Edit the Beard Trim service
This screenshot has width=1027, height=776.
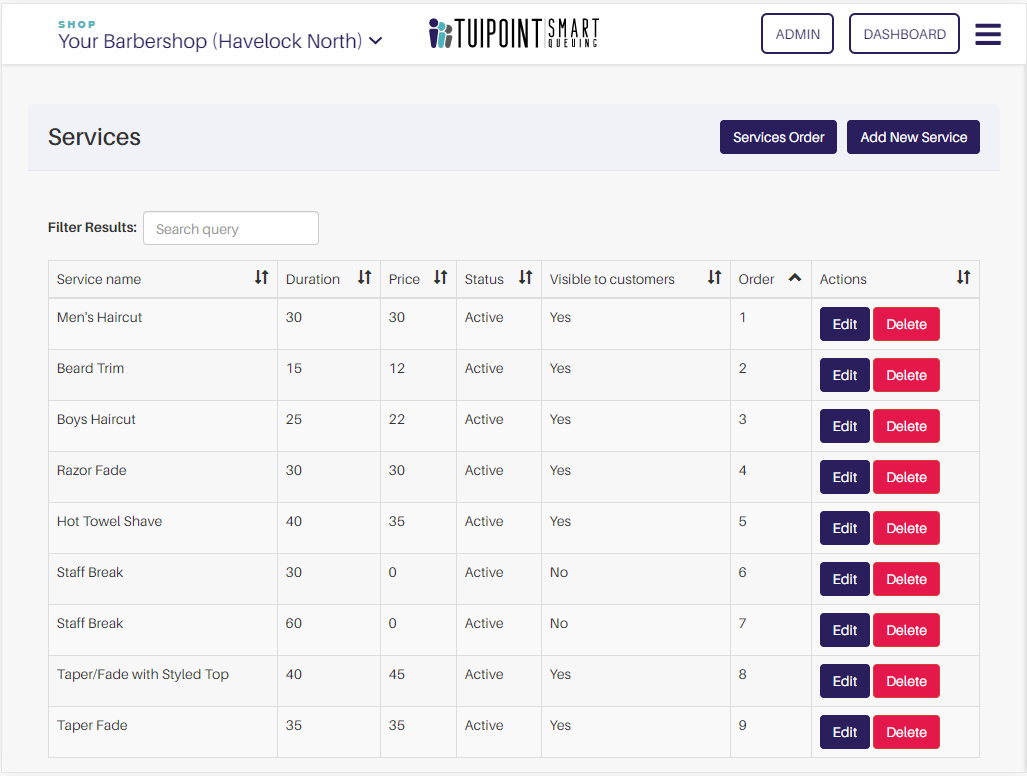coord(844,375)
